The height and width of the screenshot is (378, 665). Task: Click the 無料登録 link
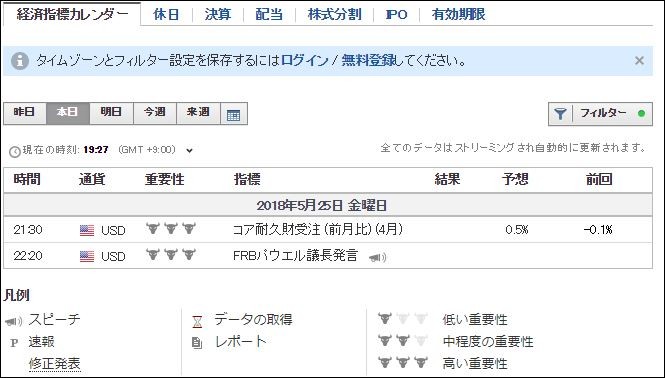tap(369, 60)
